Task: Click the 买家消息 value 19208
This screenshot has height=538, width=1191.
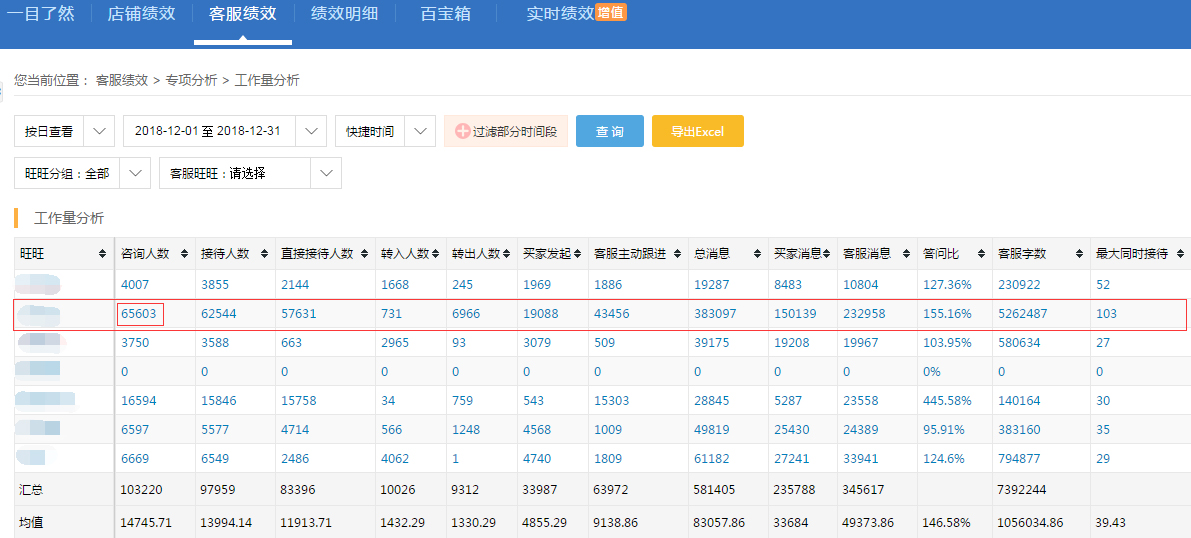Action: tap(790, 343)
